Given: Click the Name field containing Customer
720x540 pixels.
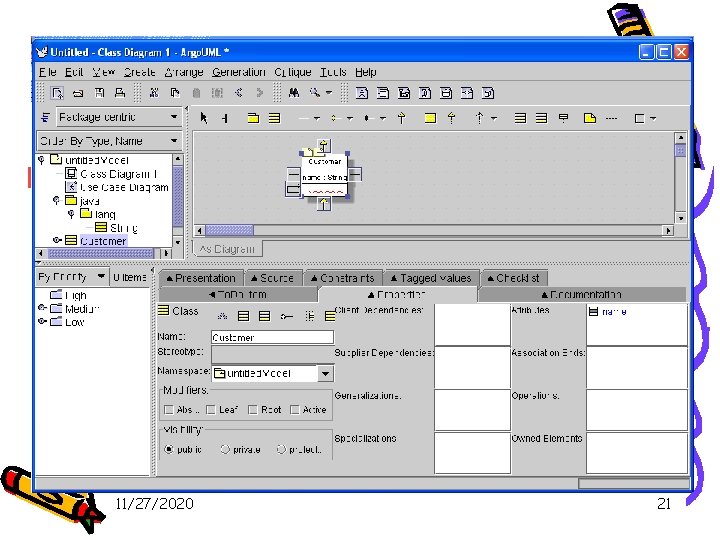Looking at the screenshot, I should pyautogui.click(x=272, y=338).
